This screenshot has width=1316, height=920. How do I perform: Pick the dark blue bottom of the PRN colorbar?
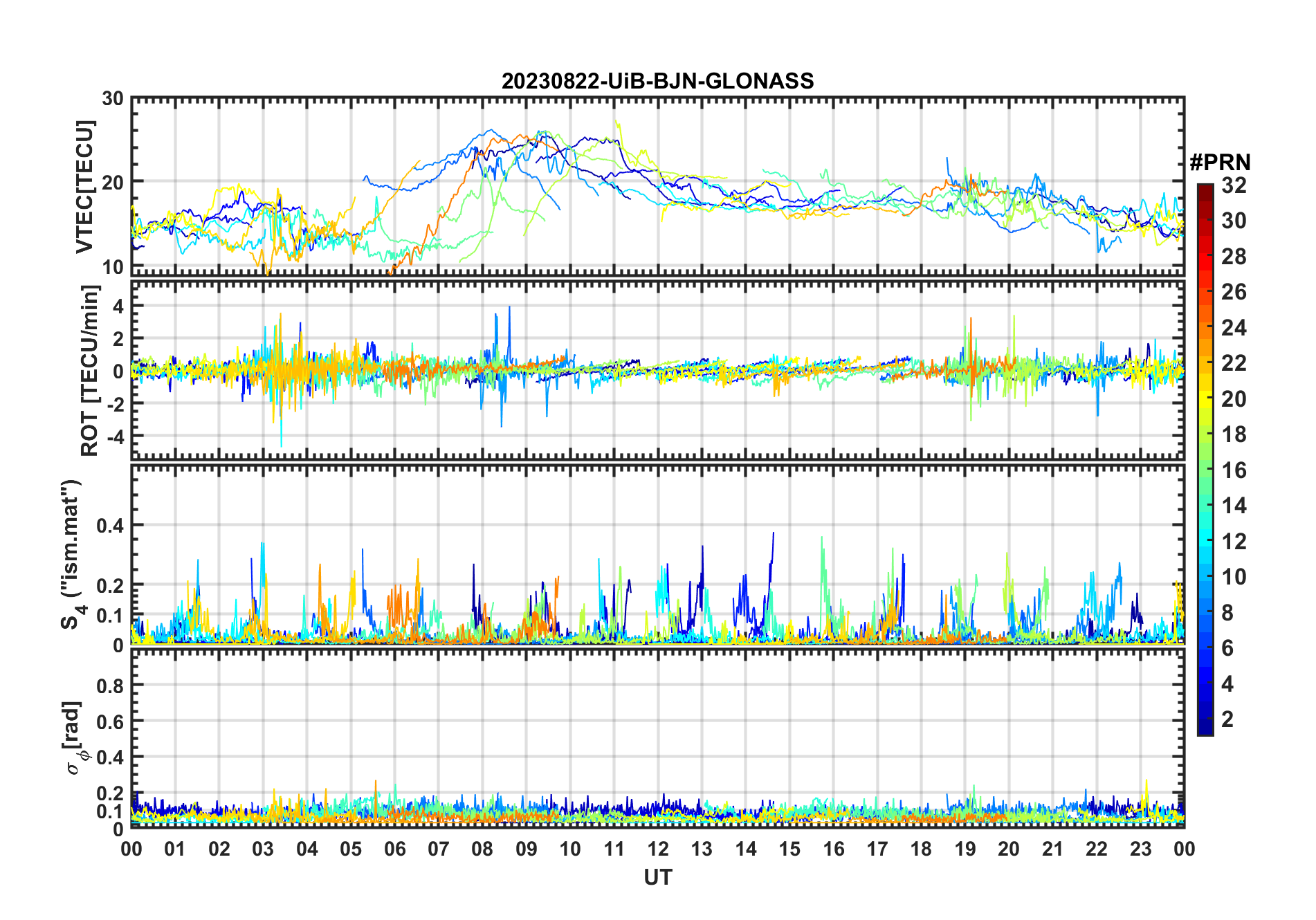point(1205,729)
